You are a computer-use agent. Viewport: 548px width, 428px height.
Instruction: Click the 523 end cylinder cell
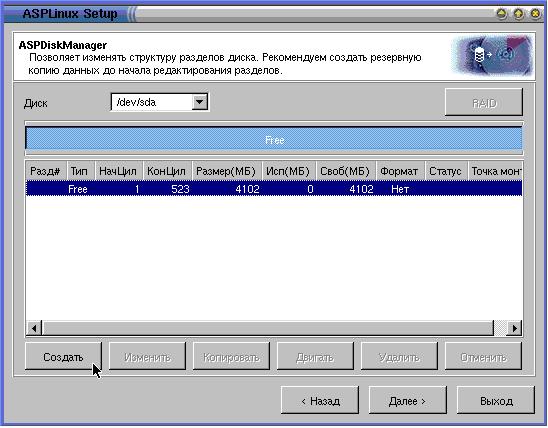coord(180,189)
